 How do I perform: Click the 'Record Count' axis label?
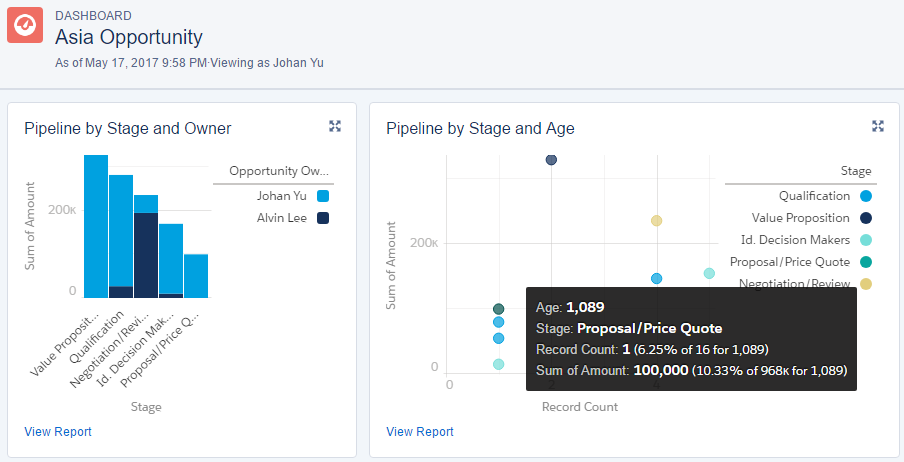tap(579, 407)
